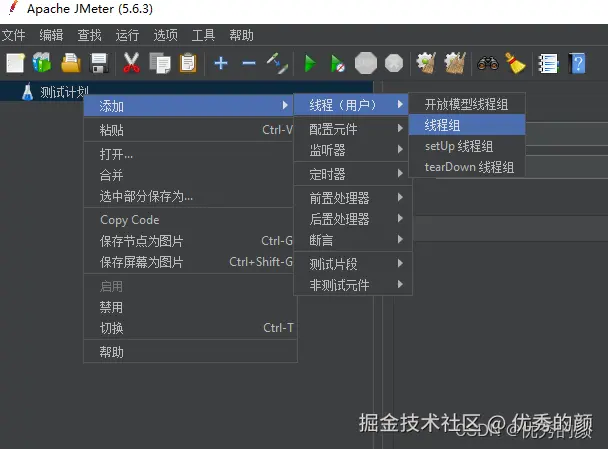
Task: Expand the 前置处理器 submenu
Action: (x=351, y=198)
